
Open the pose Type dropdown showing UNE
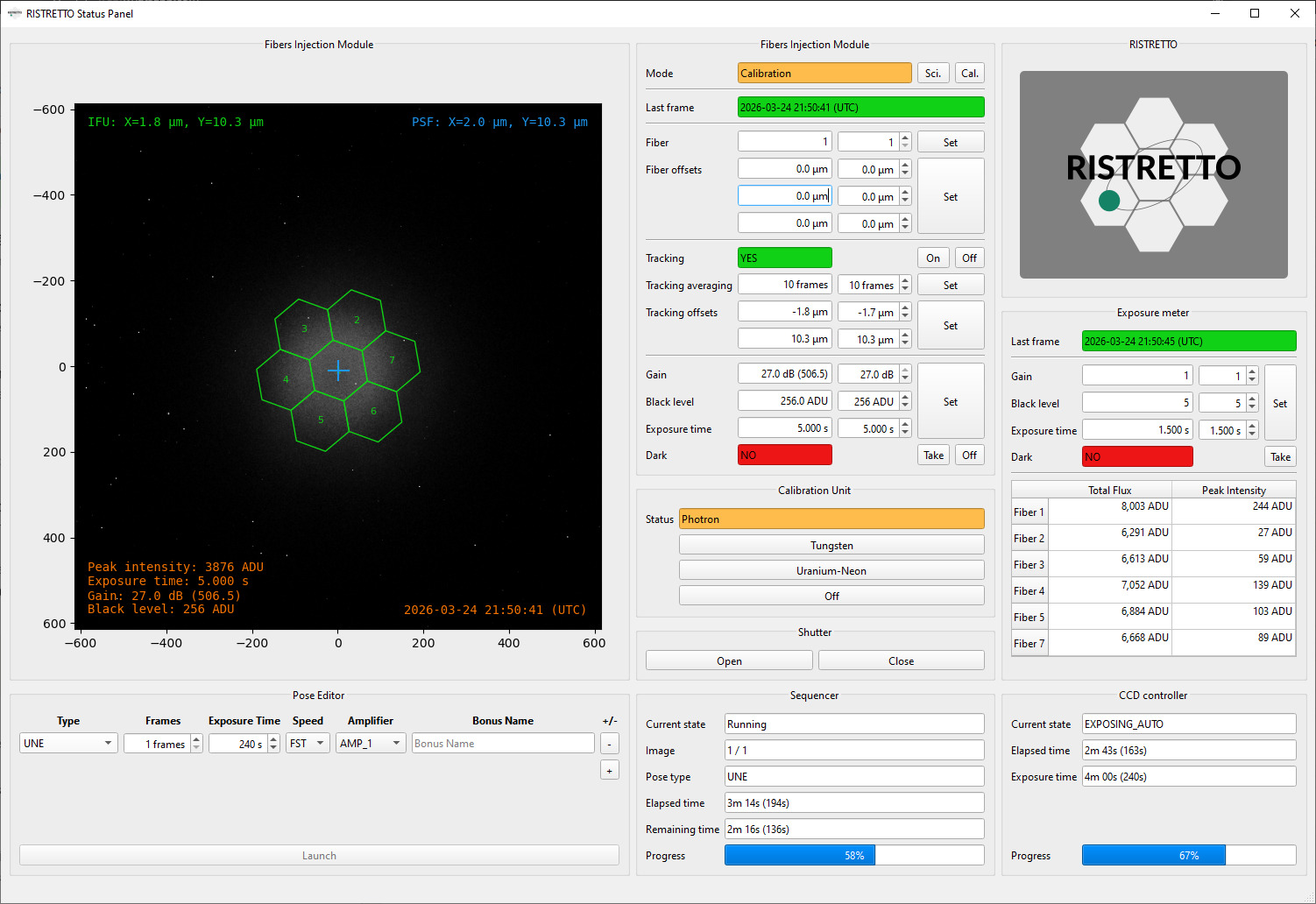tap(68, 743)
